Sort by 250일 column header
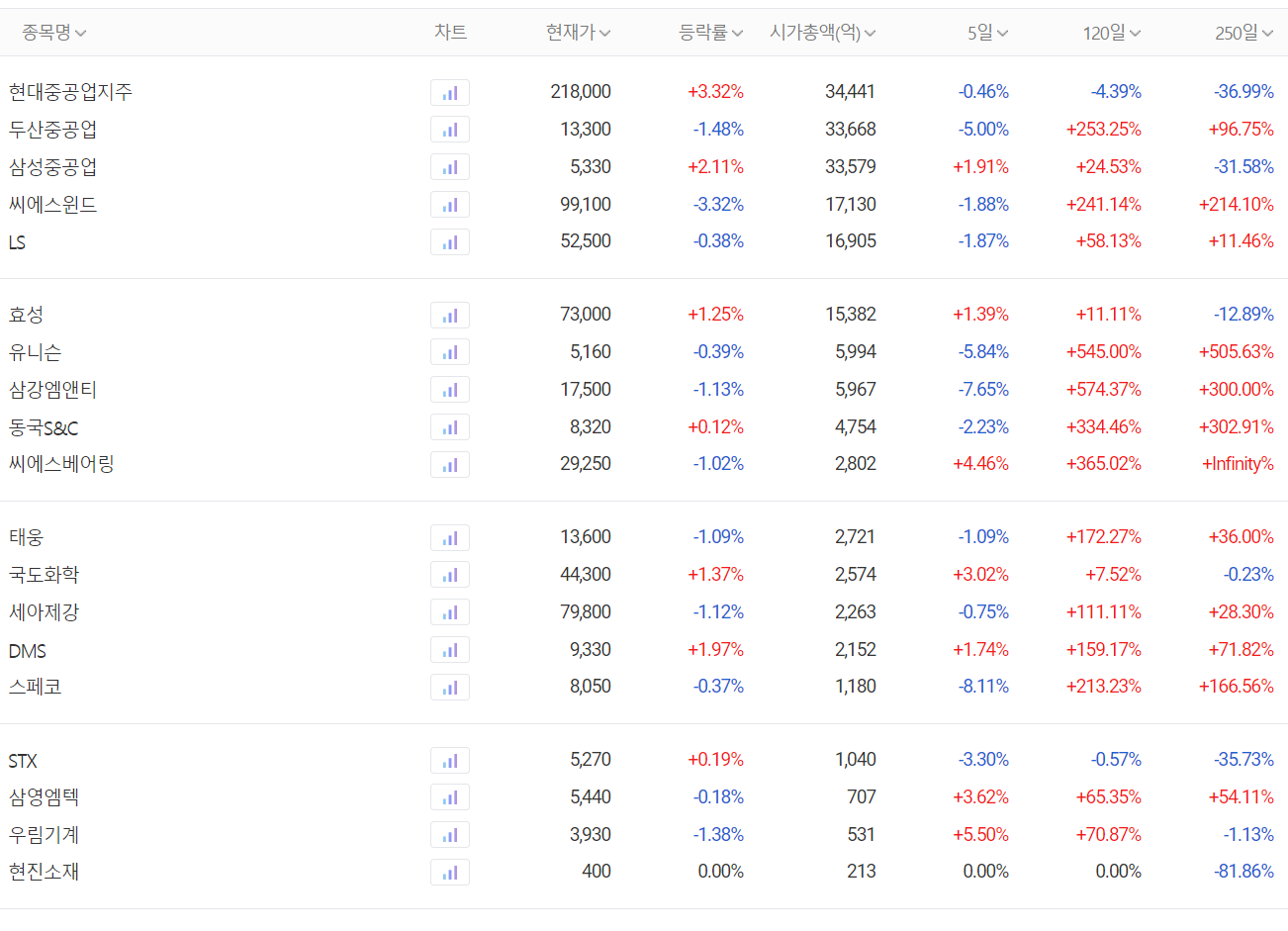The width and height of the screenshot is (1288, 931). coord(1244,33)
